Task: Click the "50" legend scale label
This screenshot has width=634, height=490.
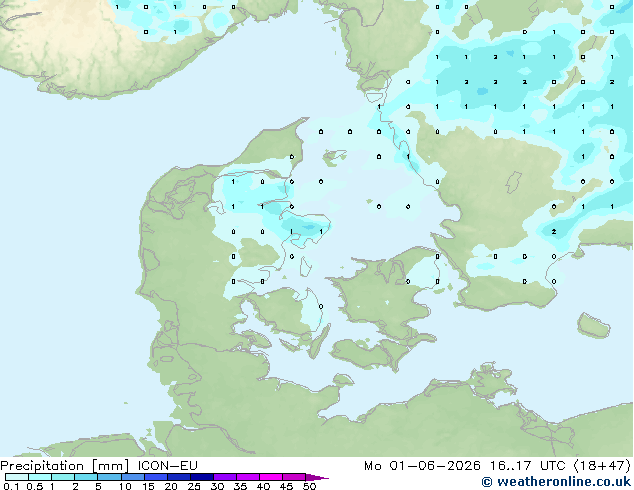Action: point(309,486)
